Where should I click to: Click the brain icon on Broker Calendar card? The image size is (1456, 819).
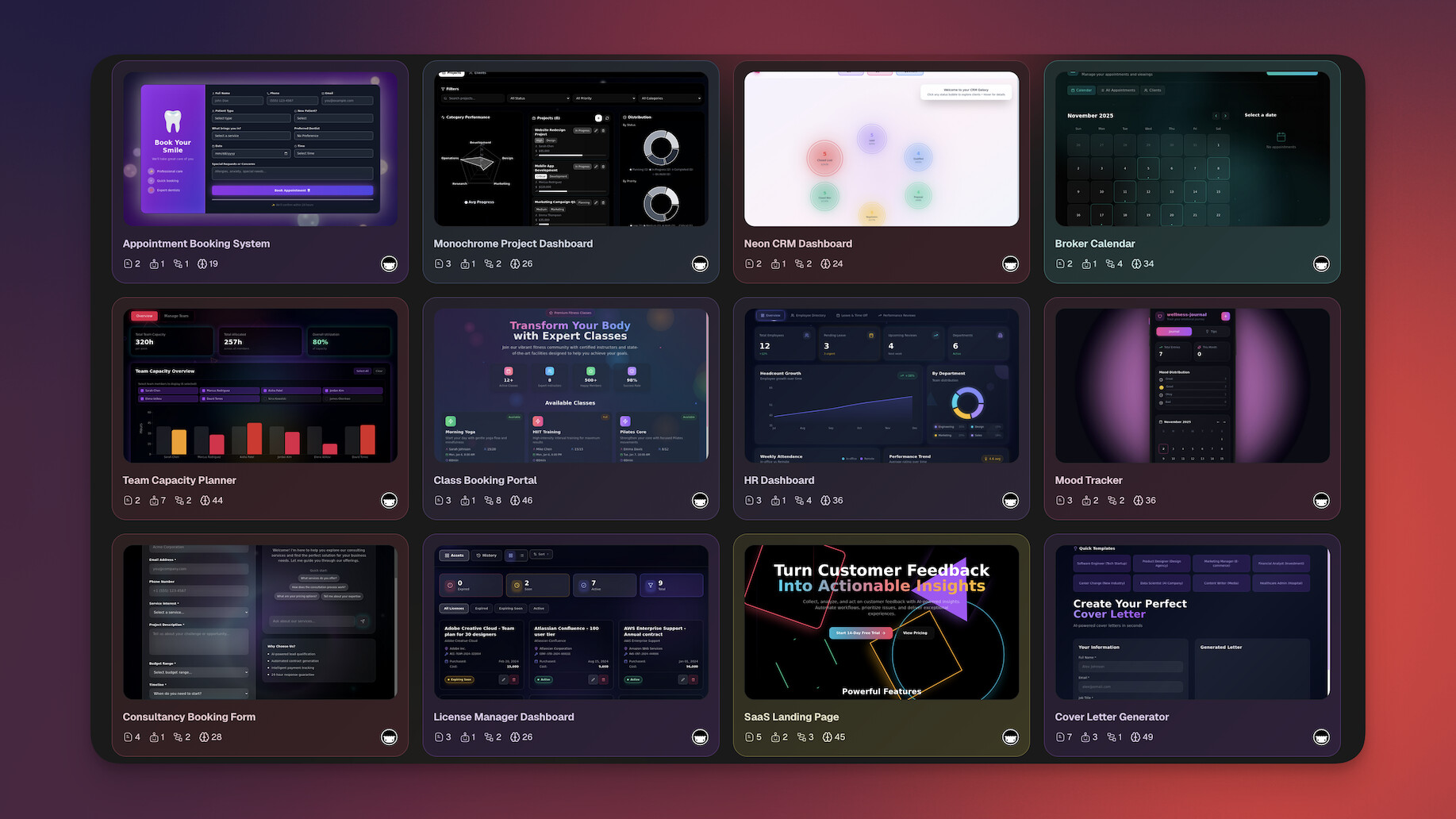click(1136, 264)
